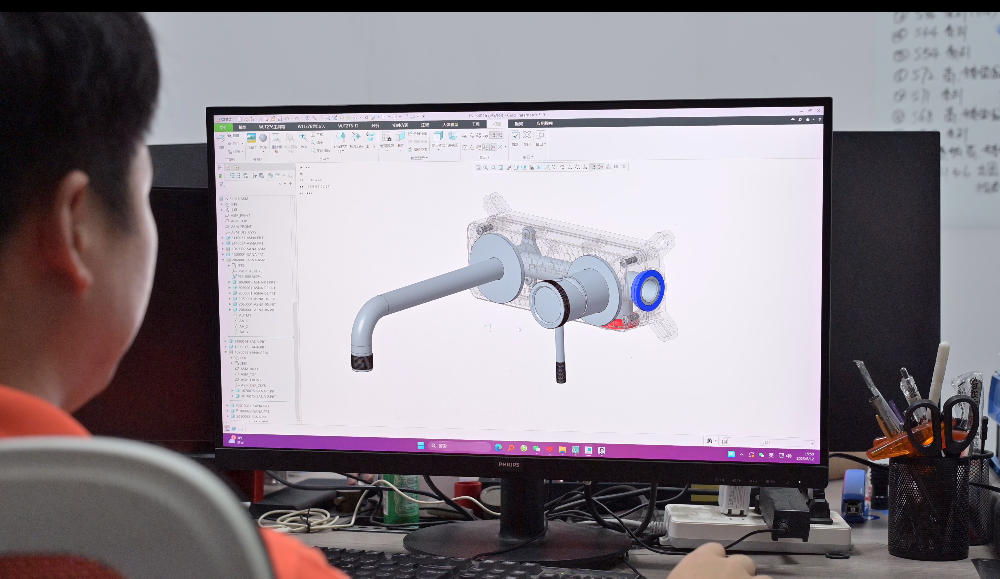Select the blue highlighted ring on the model
Image resolution: width=1000 pixels, height=579 pixels.
click(x=648, y=290)
